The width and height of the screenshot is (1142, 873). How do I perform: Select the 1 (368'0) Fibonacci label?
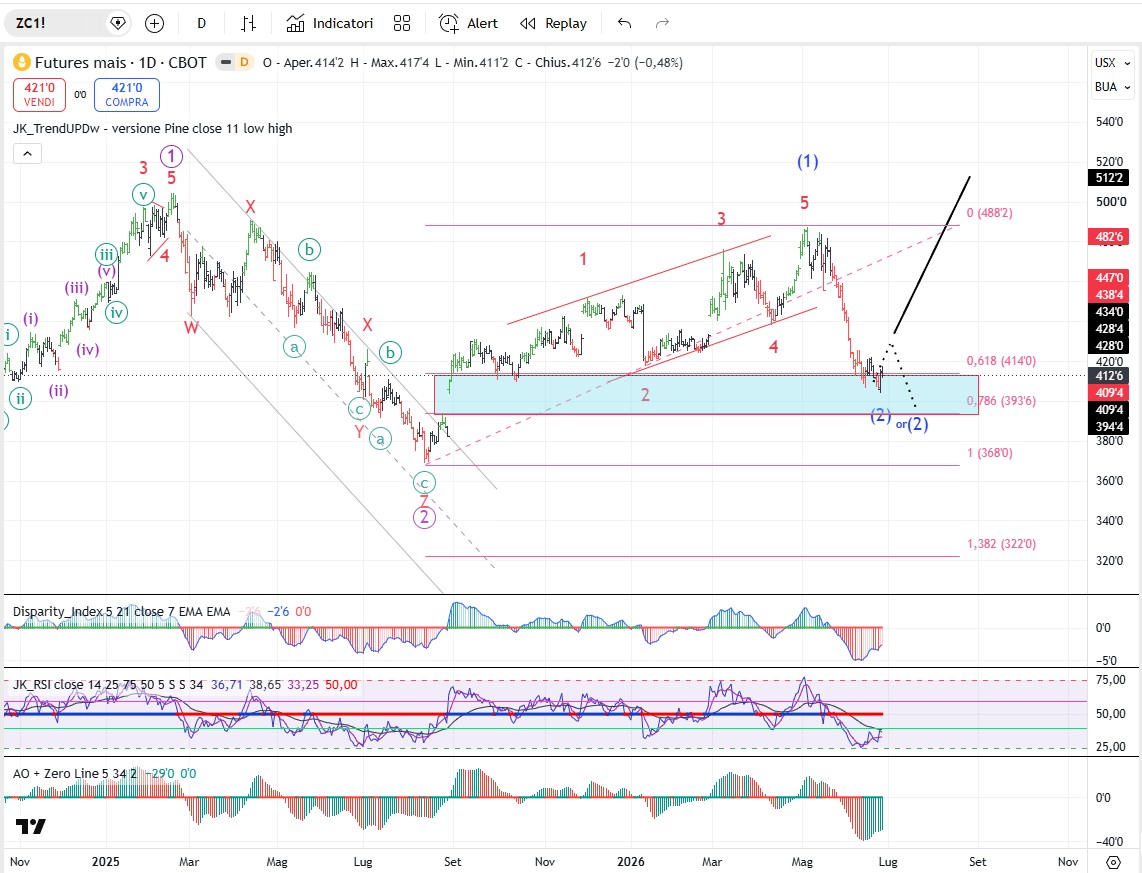pyautogui.click(x=989, y=453)
